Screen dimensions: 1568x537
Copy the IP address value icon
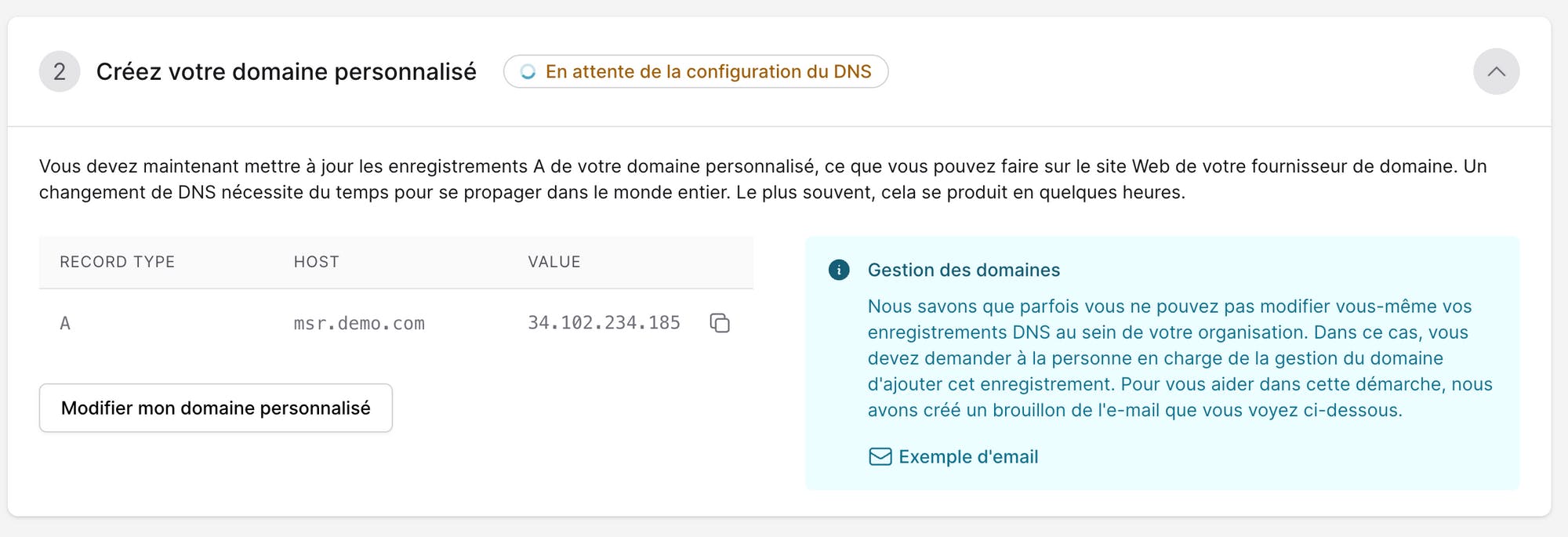coord(720,323)
